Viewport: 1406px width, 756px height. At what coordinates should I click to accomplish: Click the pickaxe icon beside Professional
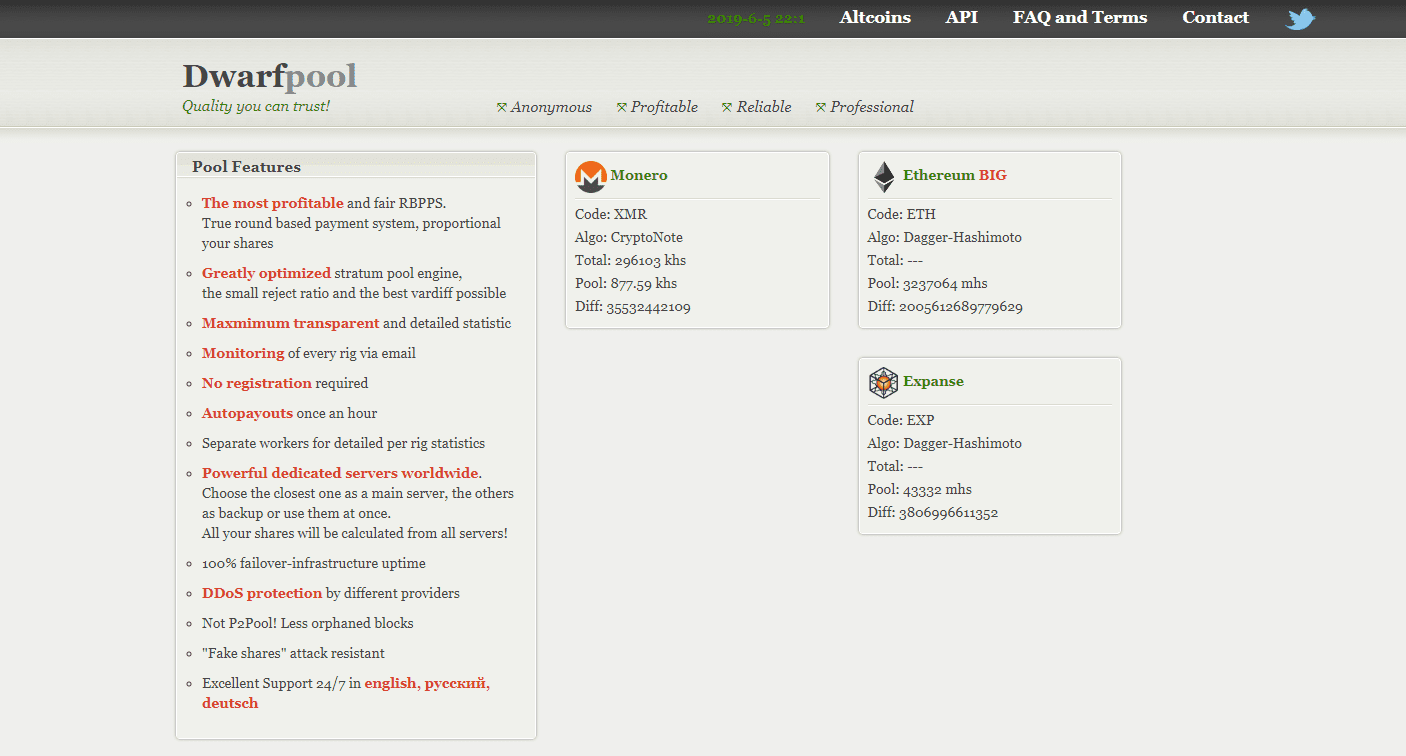click(x=821, y=107)
